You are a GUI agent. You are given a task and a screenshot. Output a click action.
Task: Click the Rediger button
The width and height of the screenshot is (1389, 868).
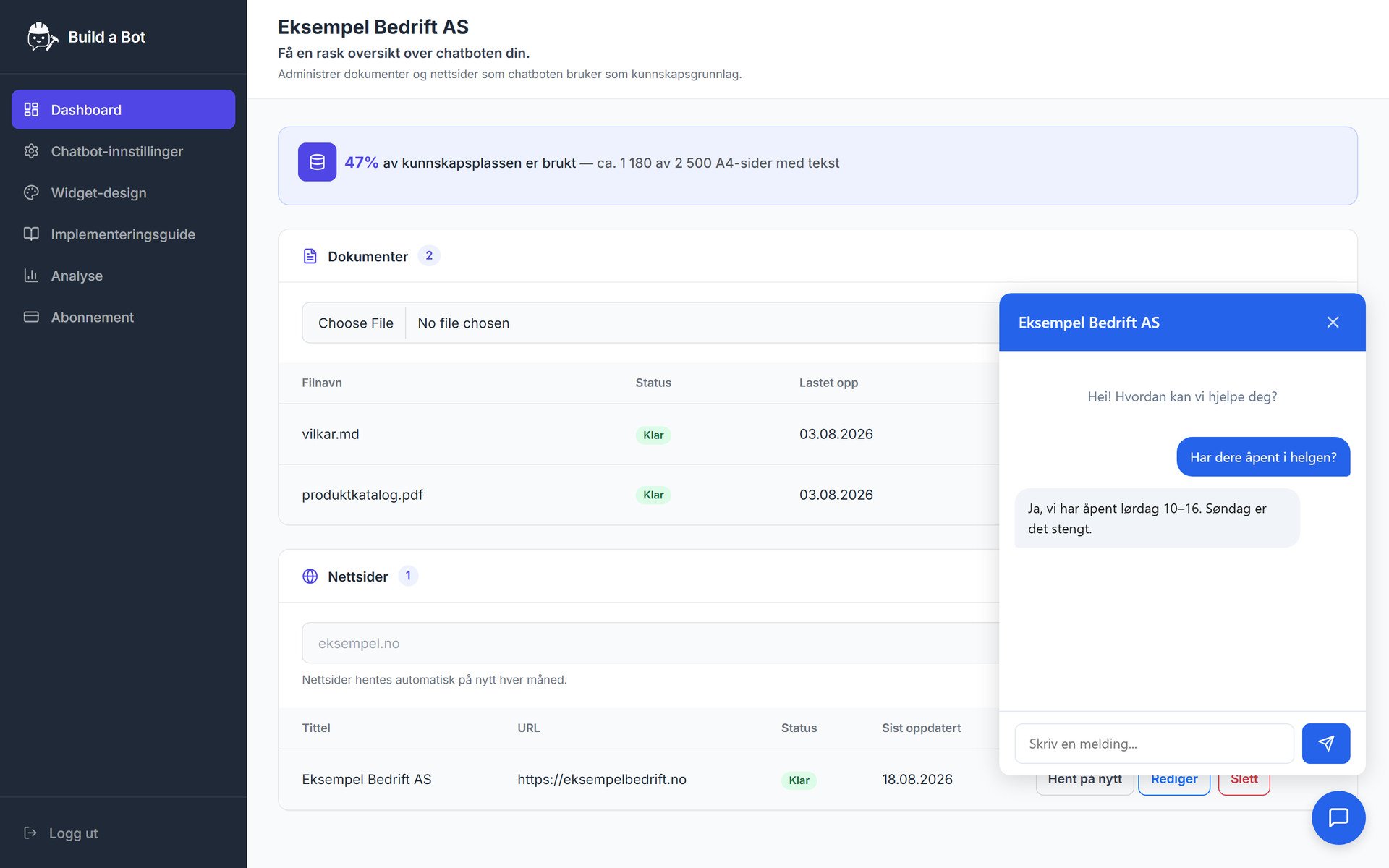[x=1174, y=785]
